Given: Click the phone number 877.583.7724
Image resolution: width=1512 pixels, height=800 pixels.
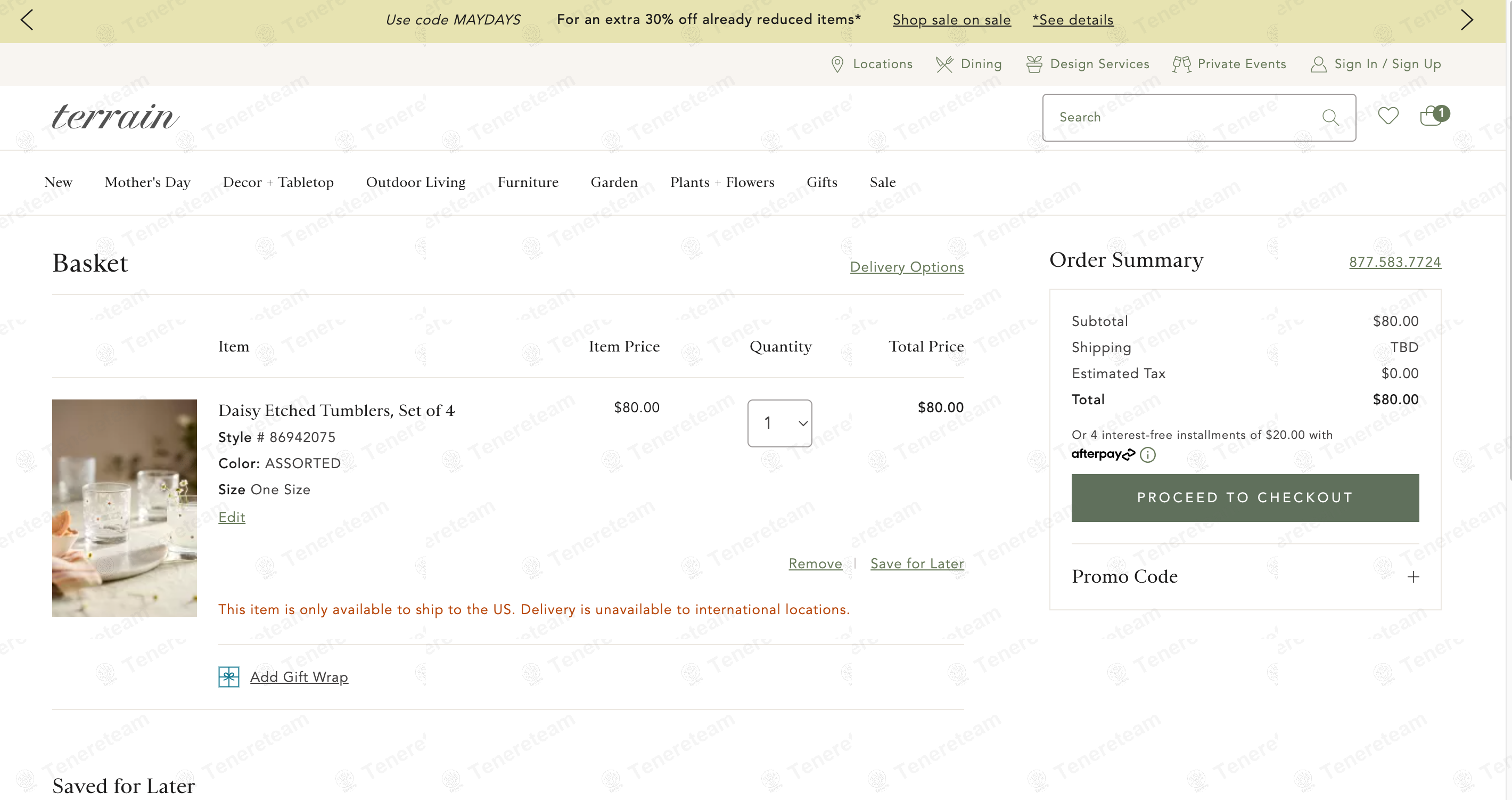Looking at the screenshot, I should [x=1395, y=262].
